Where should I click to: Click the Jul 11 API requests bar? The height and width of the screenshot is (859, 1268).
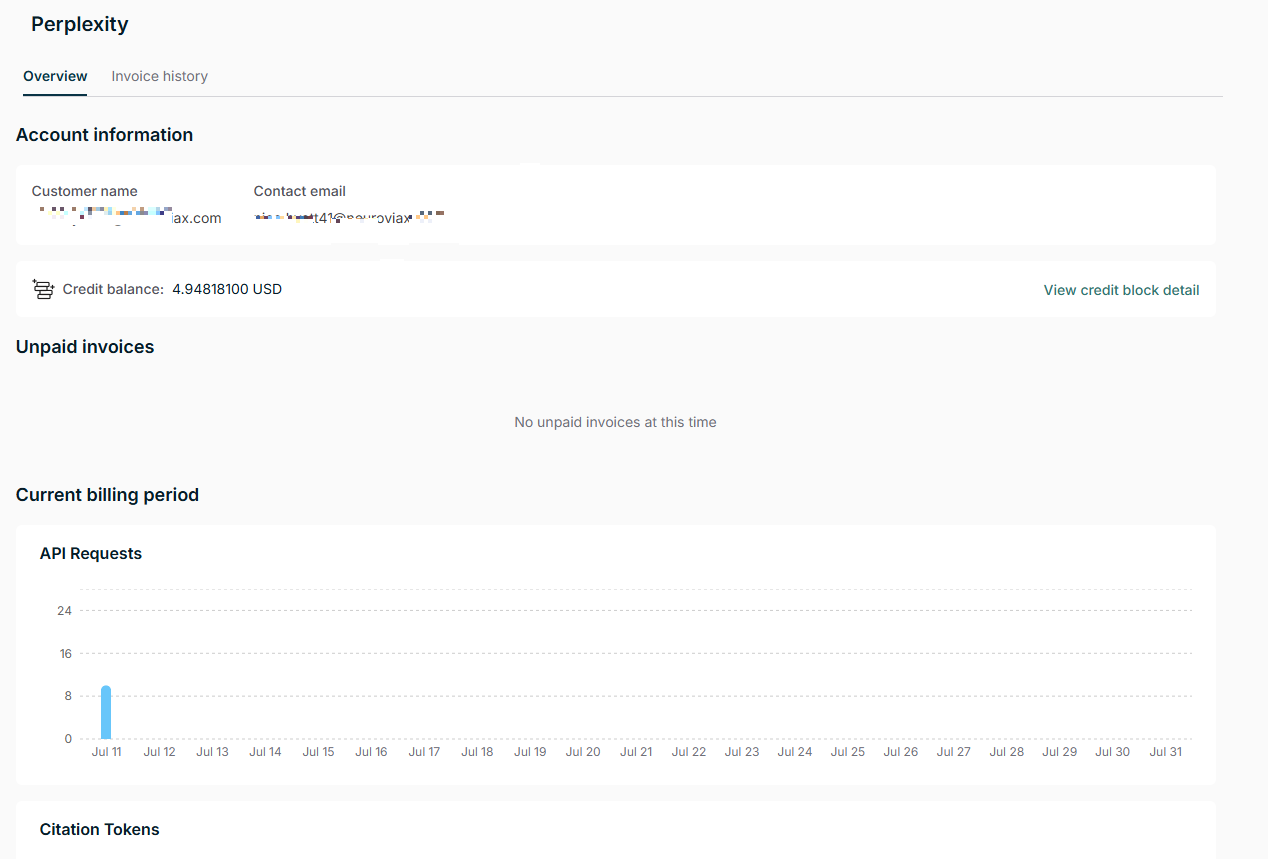click(x=106, y=713)
